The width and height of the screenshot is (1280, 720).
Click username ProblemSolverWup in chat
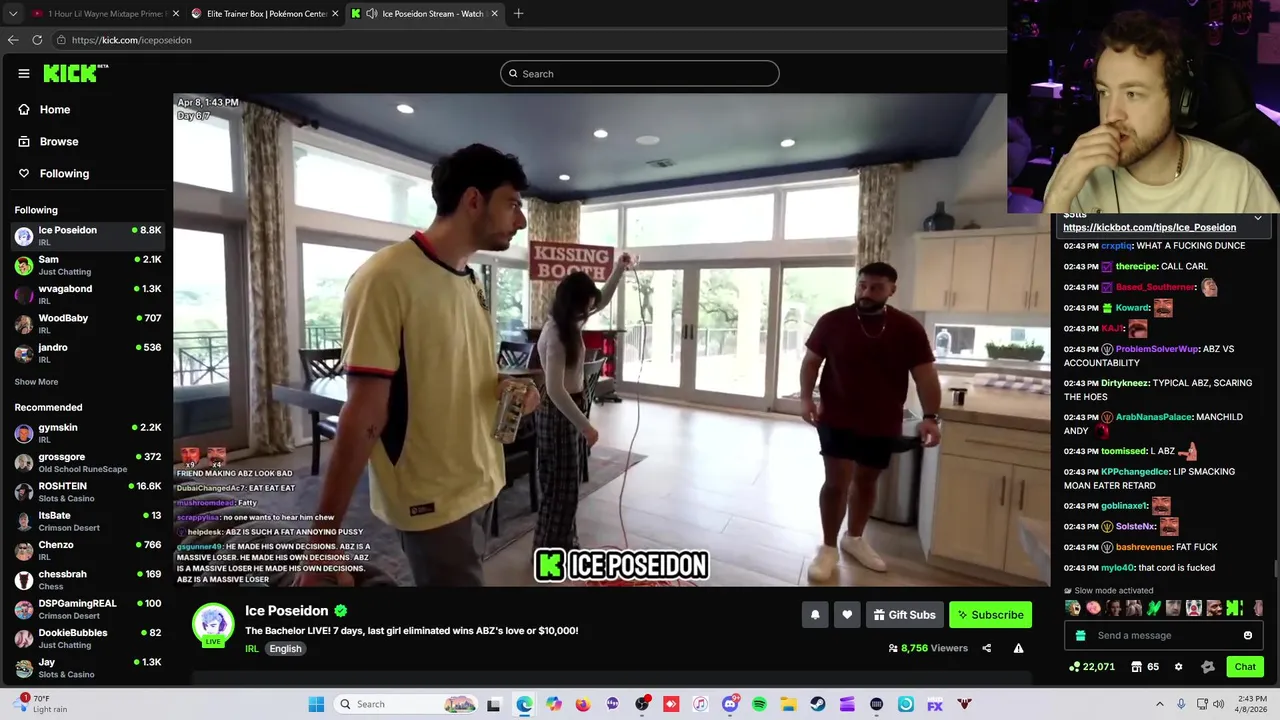coord(1156,349)
